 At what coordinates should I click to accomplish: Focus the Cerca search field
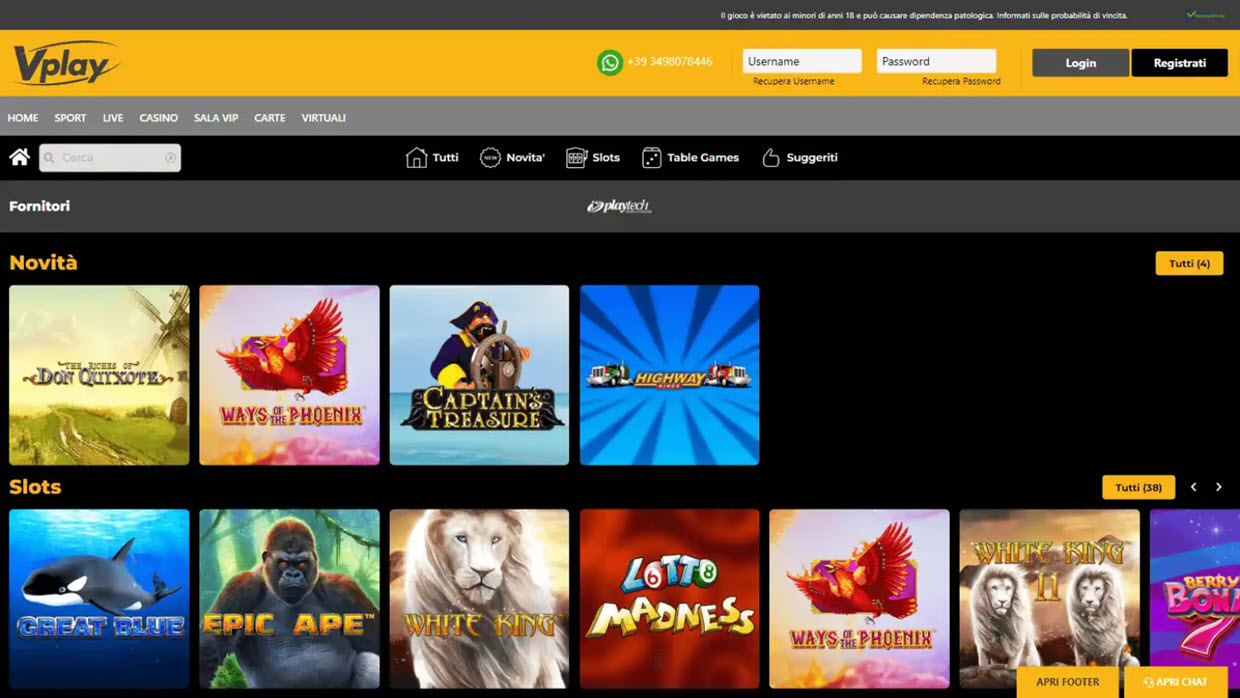click(x=110, y=158)
